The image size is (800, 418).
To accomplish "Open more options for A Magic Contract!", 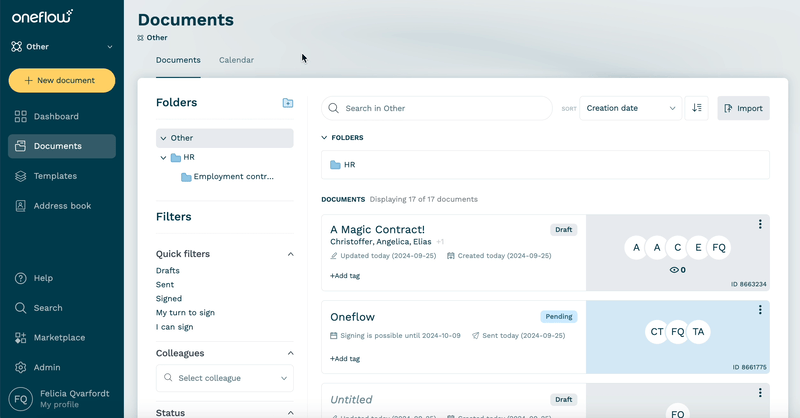I will 760,224.
